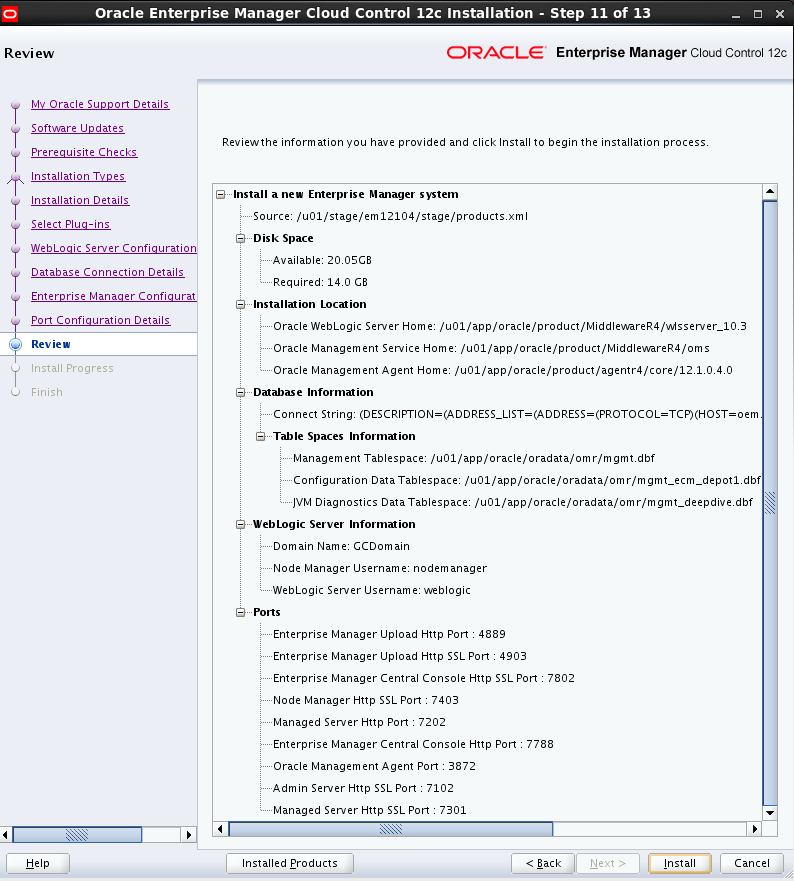The height and width of the screenshot is (881, 794).
Task: Click the right arrow of the steps sidebar scrollbar
Action: click(189, 835)
